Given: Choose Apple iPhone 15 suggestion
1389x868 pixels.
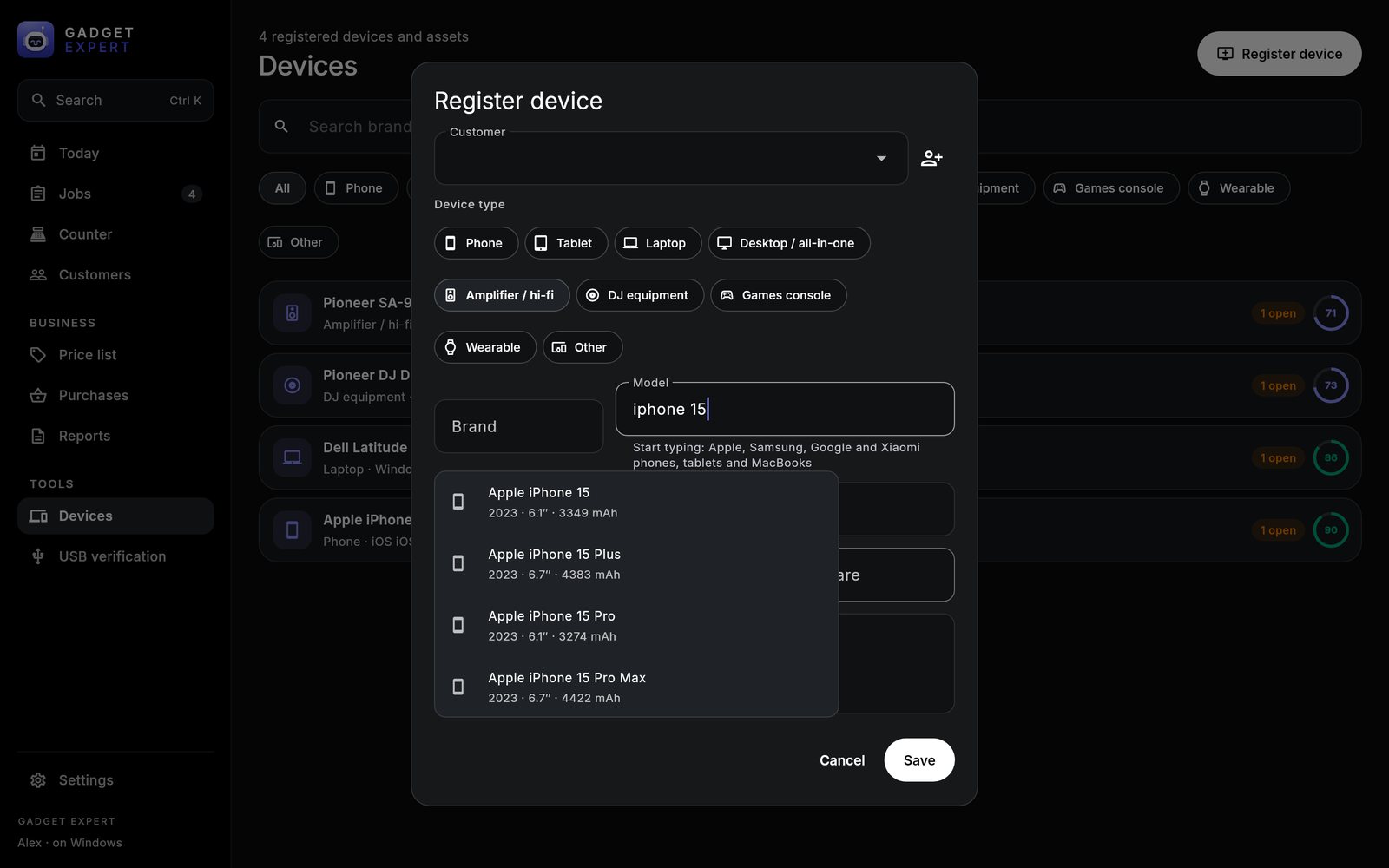Looking at the screenshot, I should 636,503.
